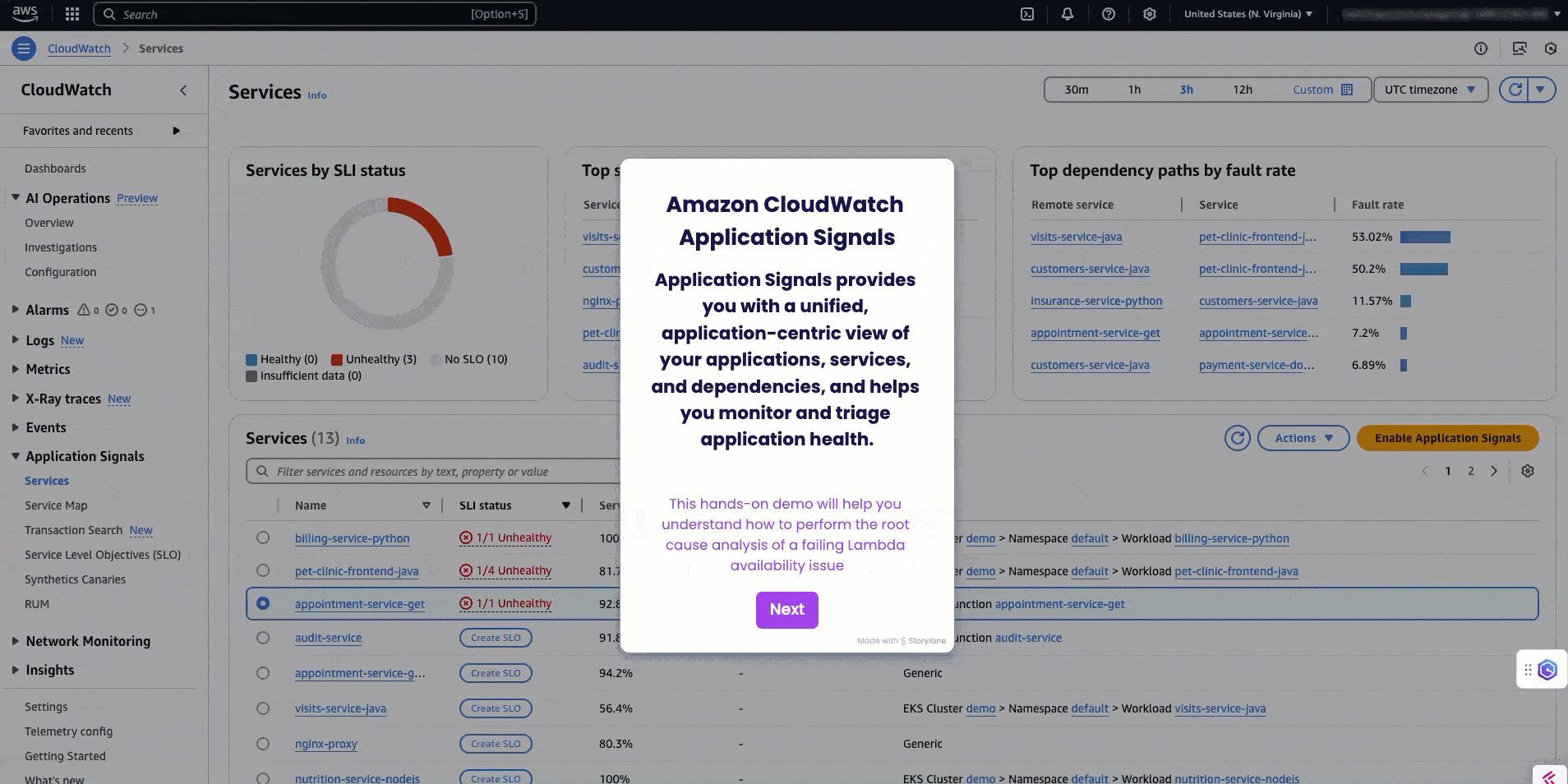Select the pet-clinic-frontend-java radio button
The image size is (1568, 784).
click(x=263, y=570)
